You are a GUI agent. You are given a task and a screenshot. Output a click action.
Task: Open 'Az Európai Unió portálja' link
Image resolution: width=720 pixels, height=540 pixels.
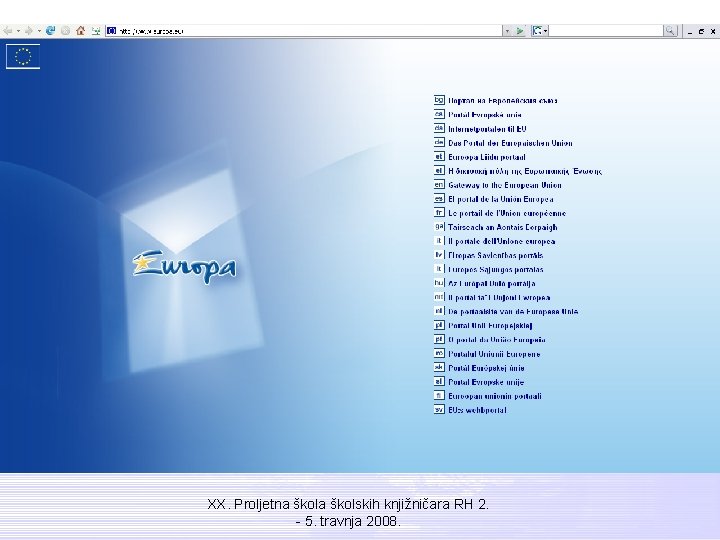click(492, 284)
